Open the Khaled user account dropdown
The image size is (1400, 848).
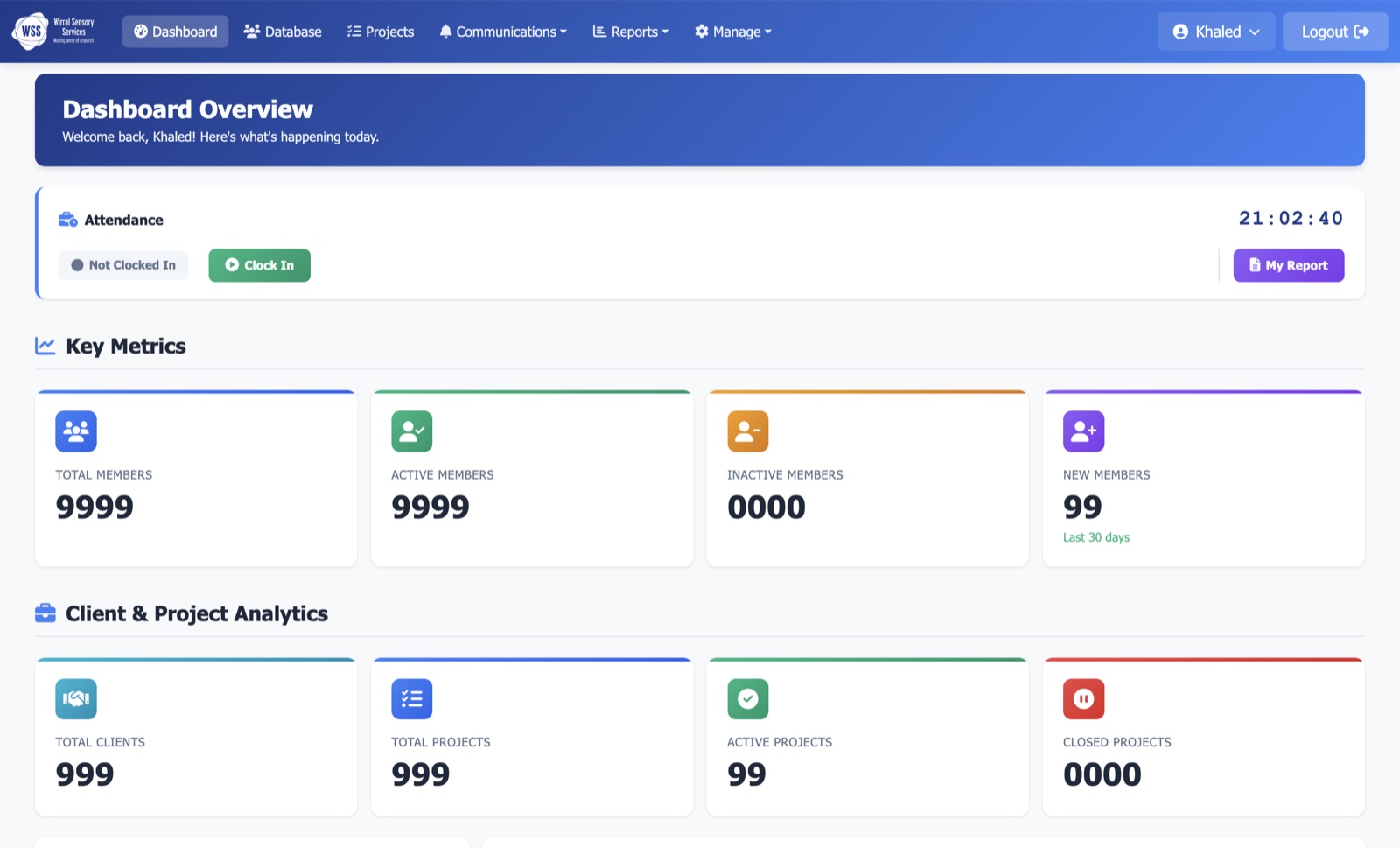point(1216,32)
